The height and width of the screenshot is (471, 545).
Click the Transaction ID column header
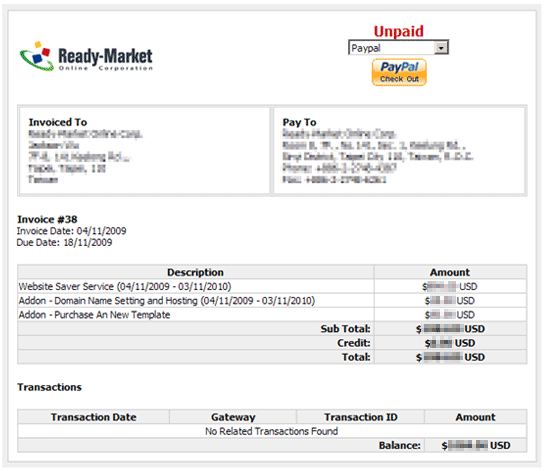pos(361,417)
